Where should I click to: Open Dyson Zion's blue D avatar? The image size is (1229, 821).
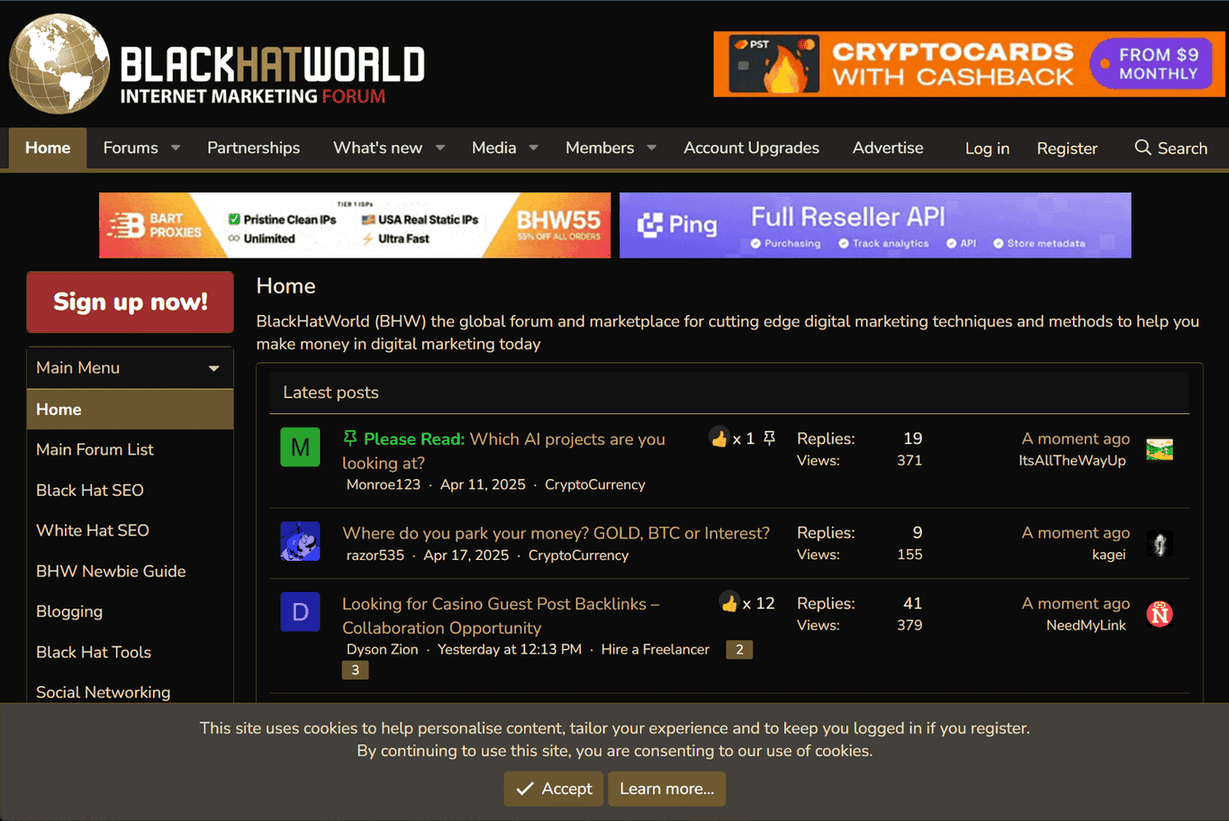click(300, 612)
